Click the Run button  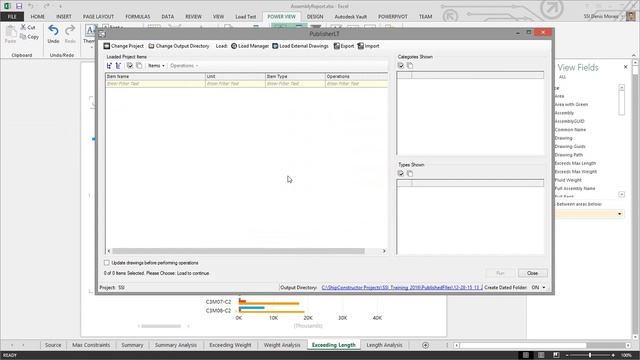coord(500,273)
